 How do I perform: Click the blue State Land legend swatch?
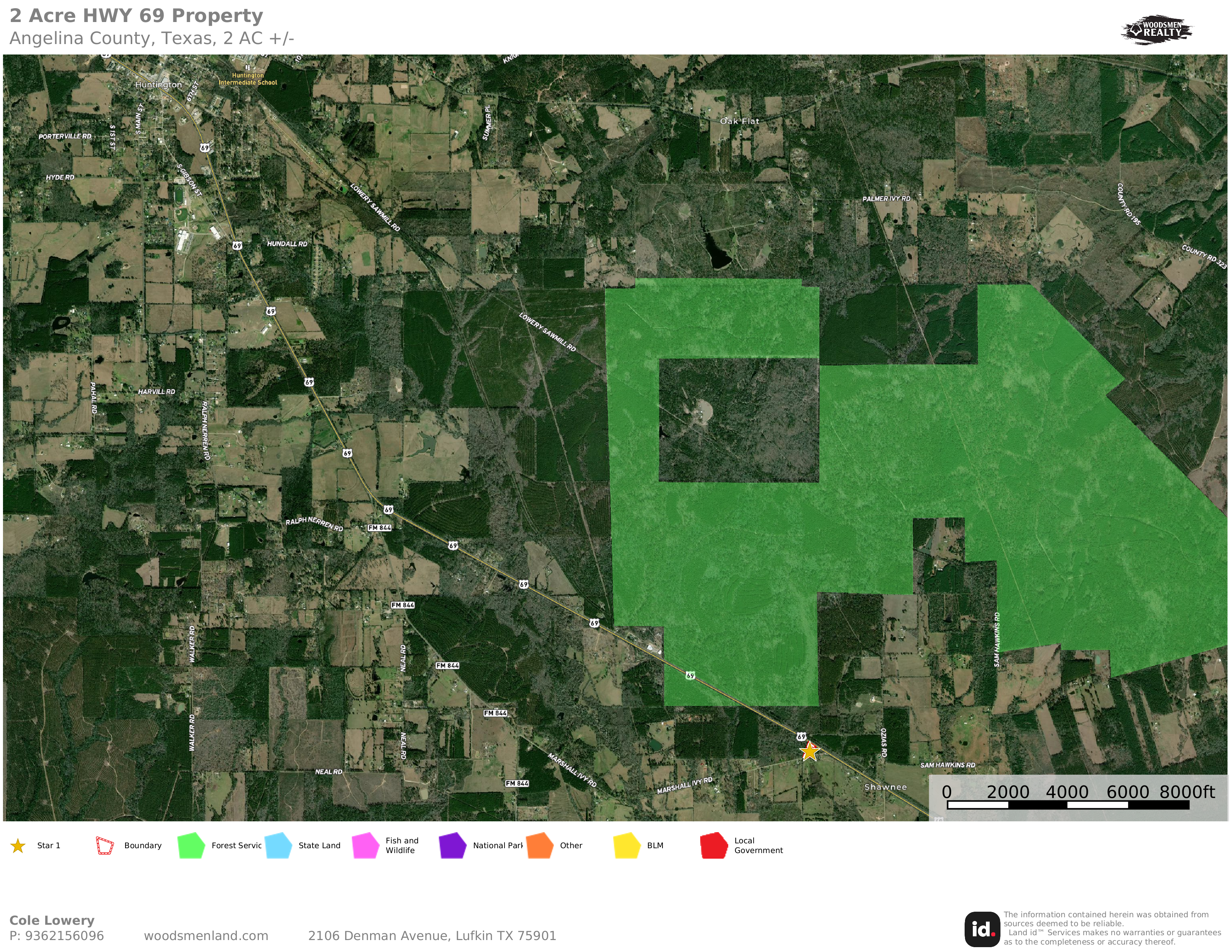coord(278,846)
